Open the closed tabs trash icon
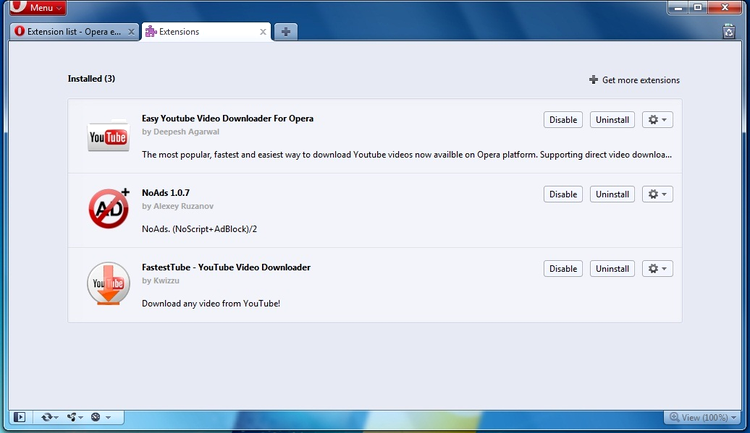 point(728,32)
